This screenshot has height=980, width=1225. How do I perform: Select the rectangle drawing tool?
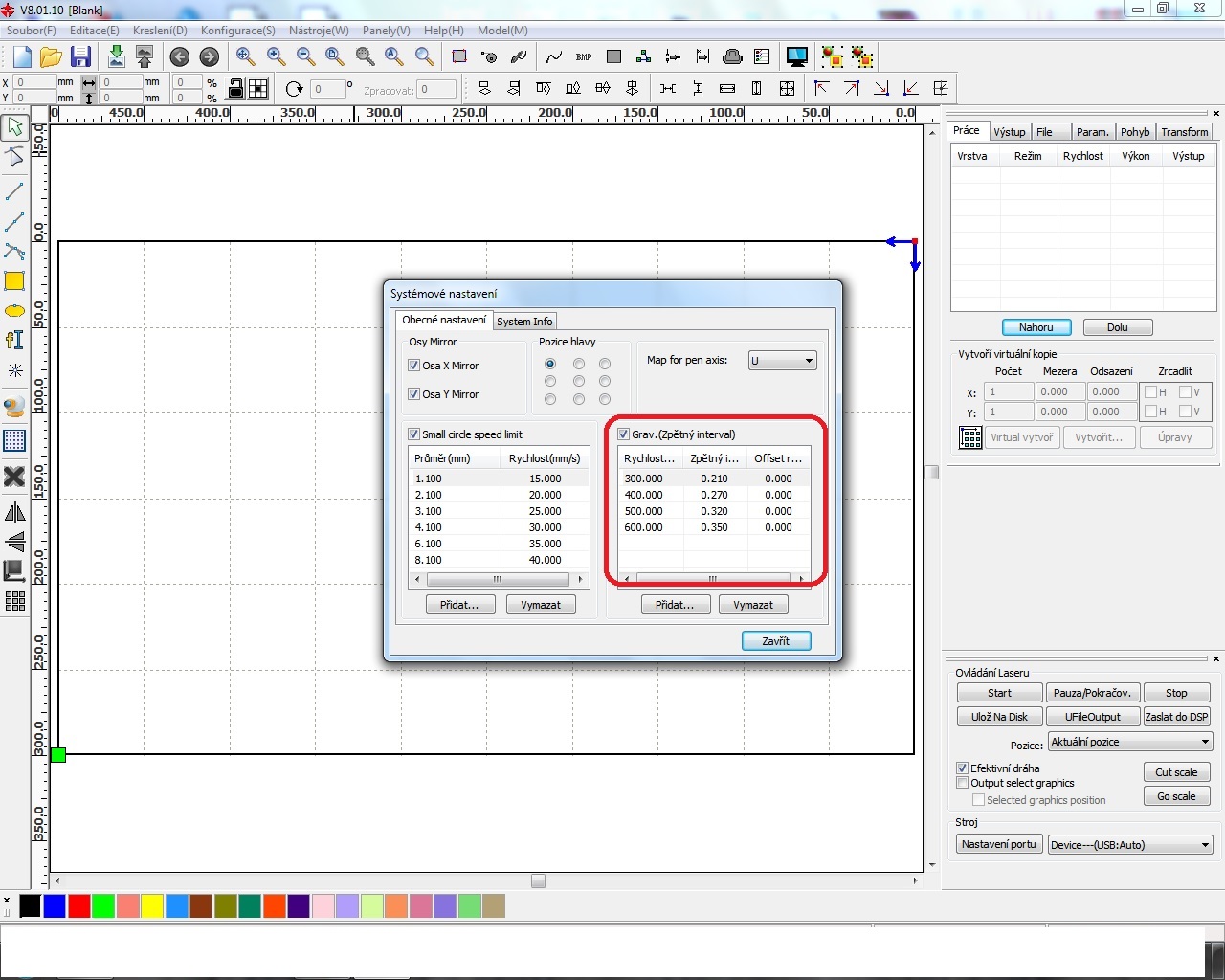pyautogui.click(x=14, y=281)
